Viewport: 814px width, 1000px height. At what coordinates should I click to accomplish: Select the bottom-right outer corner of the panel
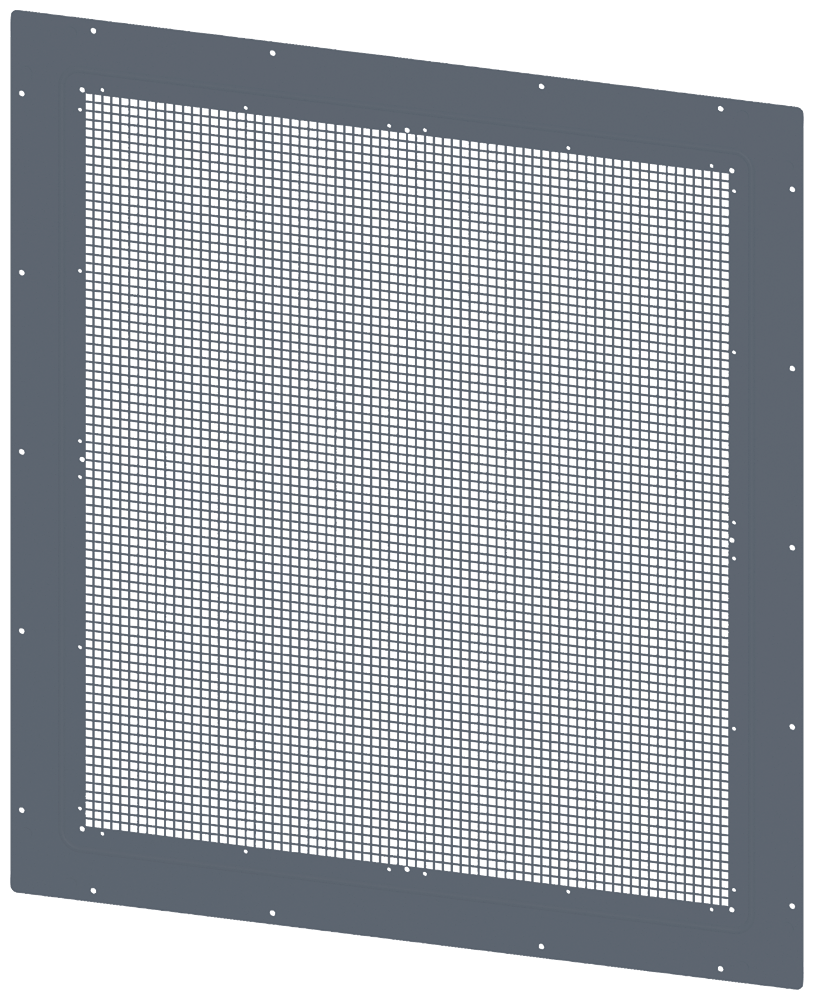coord(802,995)
